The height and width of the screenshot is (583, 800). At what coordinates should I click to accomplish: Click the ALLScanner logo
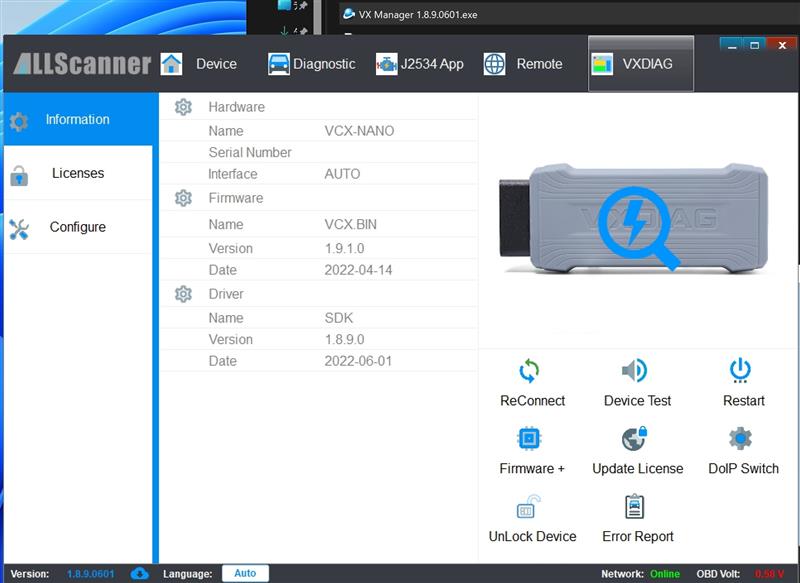(x=82, y=64)
